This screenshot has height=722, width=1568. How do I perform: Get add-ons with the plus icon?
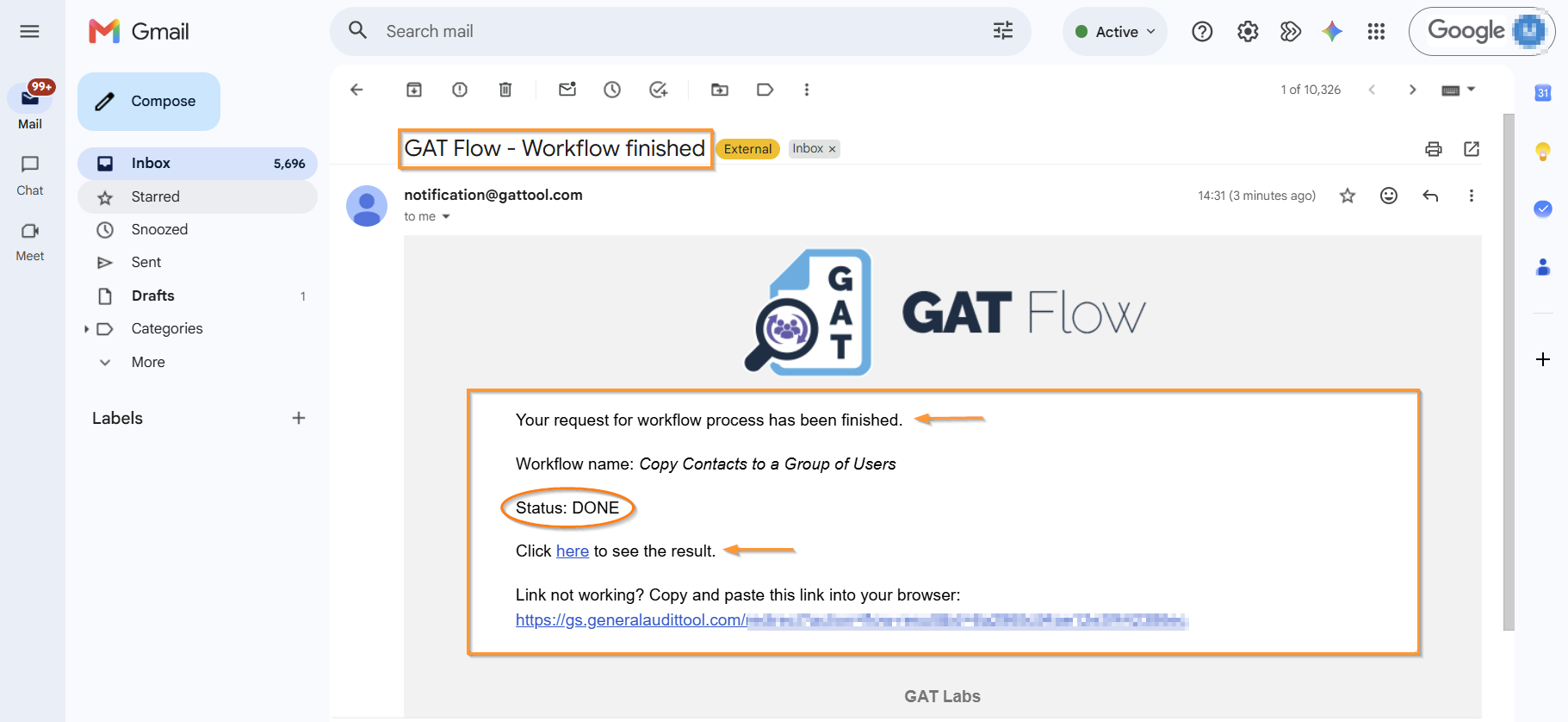click(1543, 359)
